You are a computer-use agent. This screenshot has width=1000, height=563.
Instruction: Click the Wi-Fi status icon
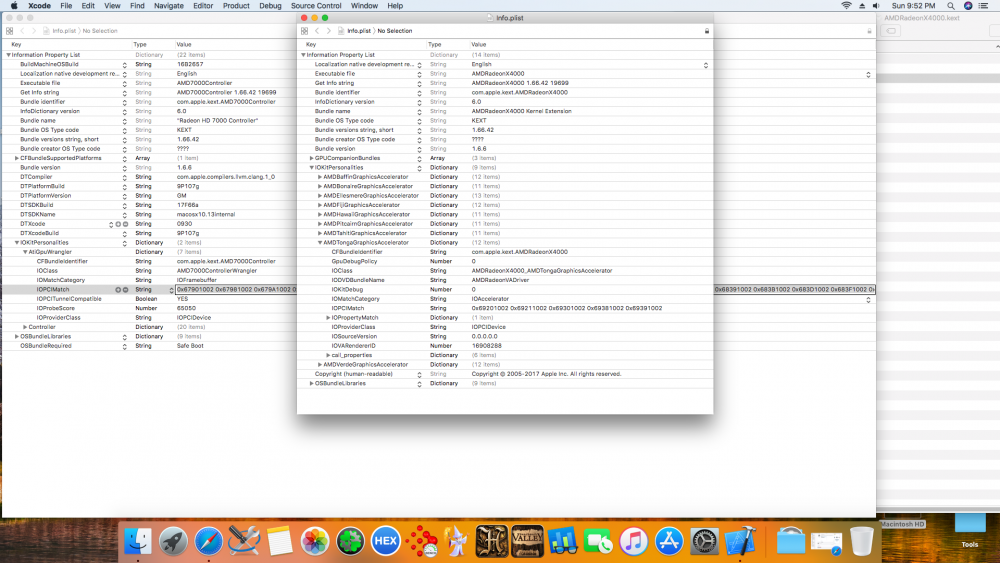[x=846, y=6]
